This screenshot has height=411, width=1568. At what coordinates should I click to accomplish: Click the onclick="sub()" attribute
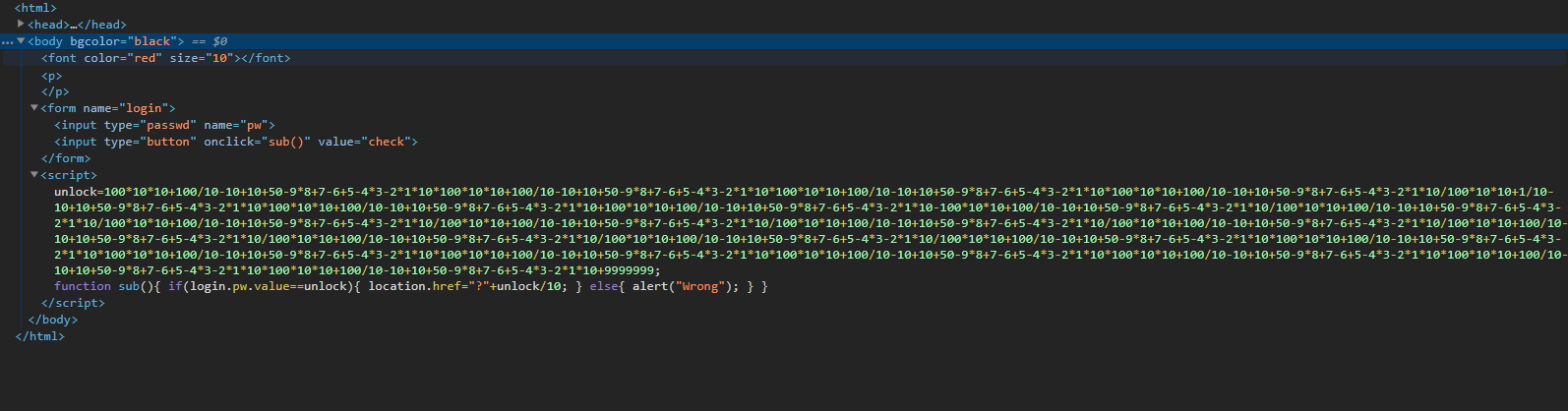coord(257,142)
